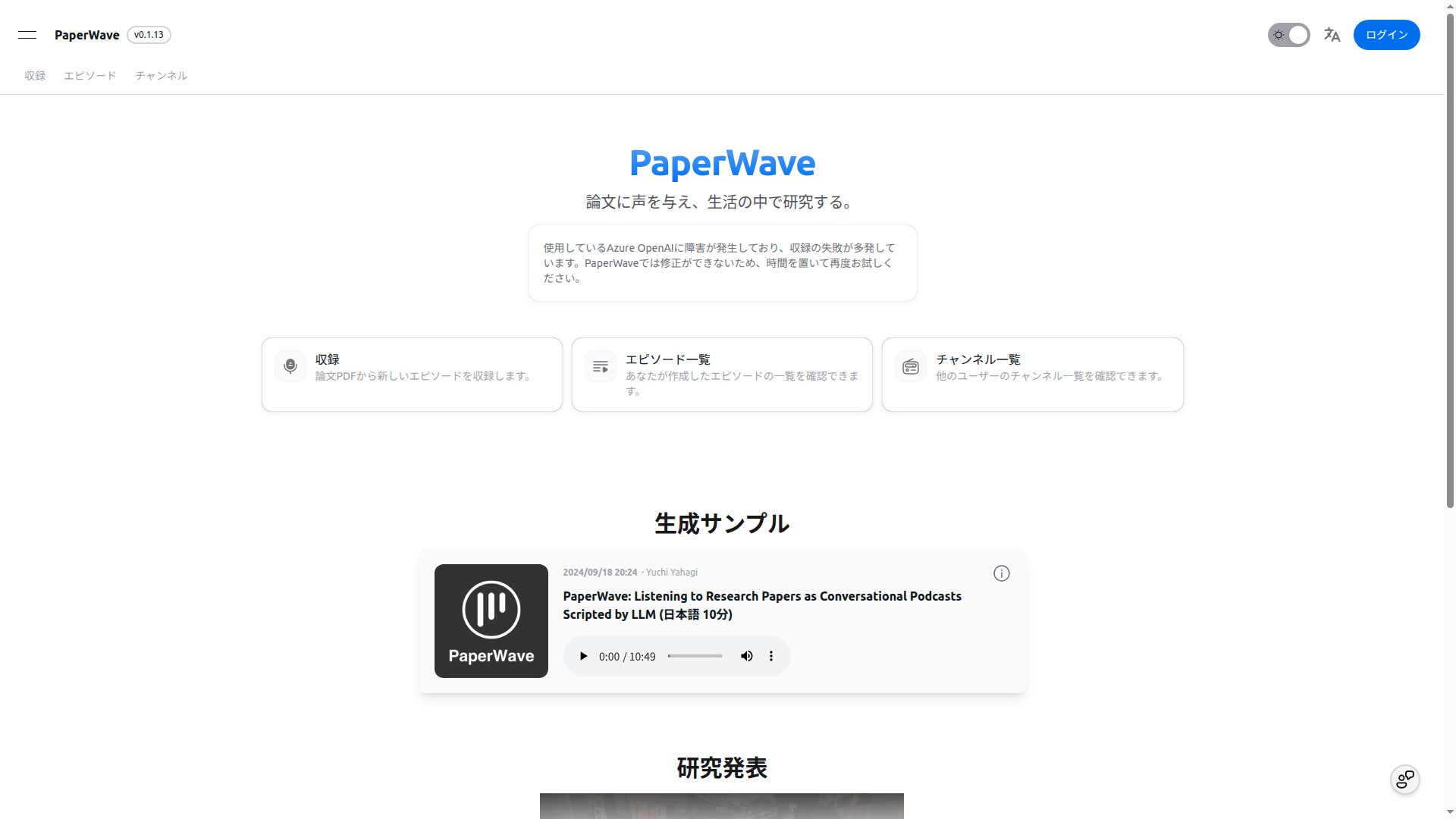
Task: Open the feedback chat icon bottom-right
Action: (1404, 780)
